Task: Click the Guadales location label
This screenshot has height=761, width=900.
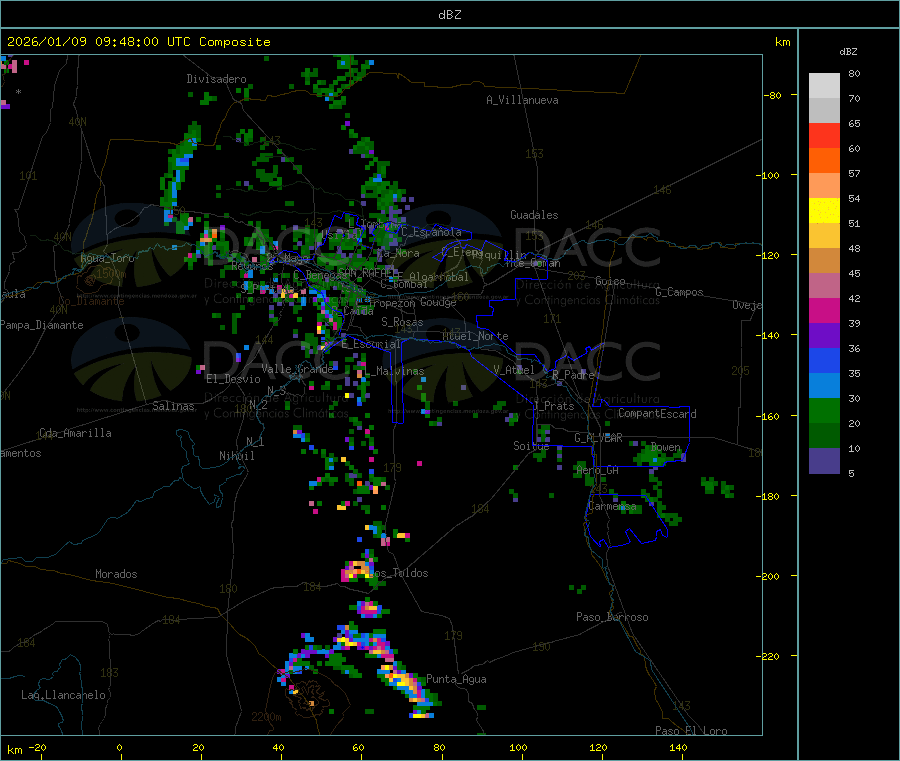Action: click(534, 215)
